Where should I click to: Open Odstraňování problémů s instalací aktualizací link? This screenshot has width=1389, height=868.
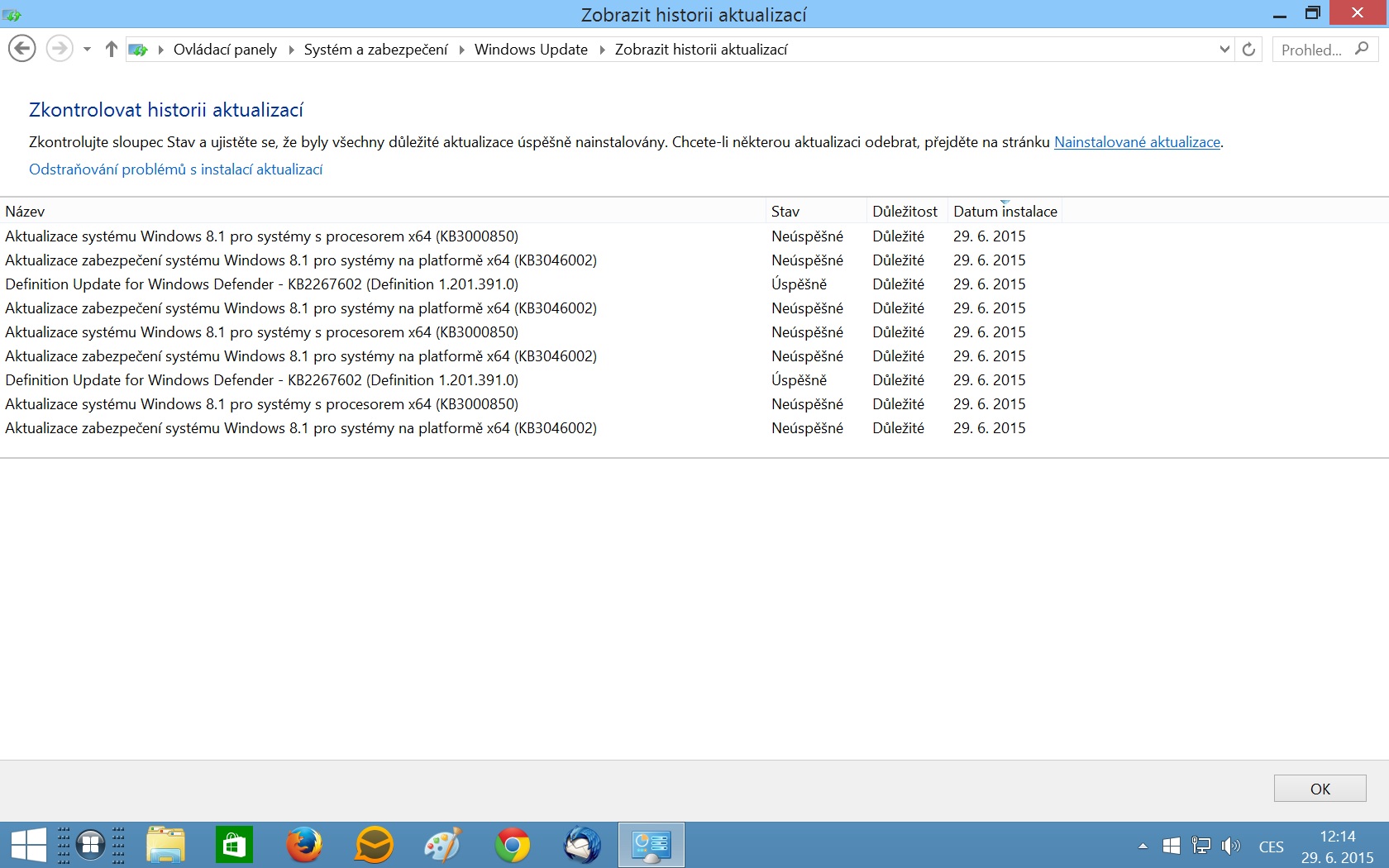point(175,169)
